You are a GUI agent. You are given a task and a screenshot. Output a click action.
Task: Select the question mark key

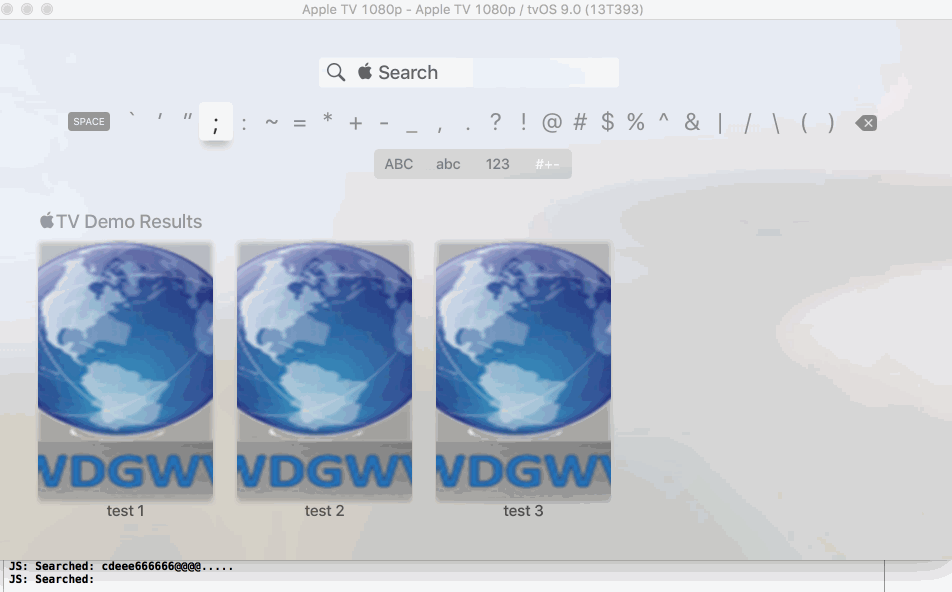[494, 122]
